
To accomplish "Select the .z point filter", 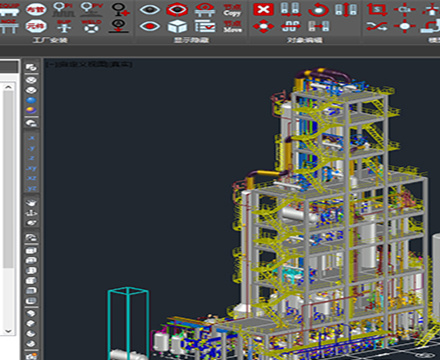I will [31, 158].
